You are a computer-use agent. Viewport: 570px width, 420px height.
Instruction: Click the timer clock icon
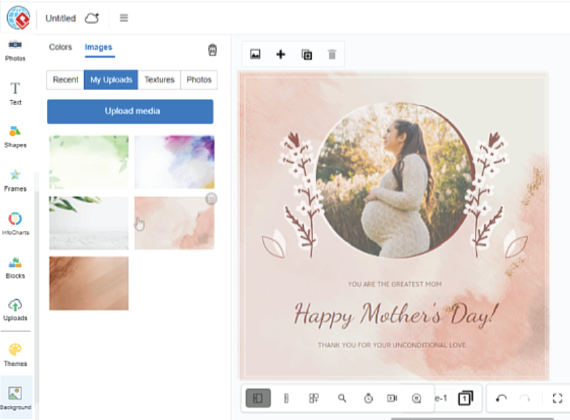(368, 399)
